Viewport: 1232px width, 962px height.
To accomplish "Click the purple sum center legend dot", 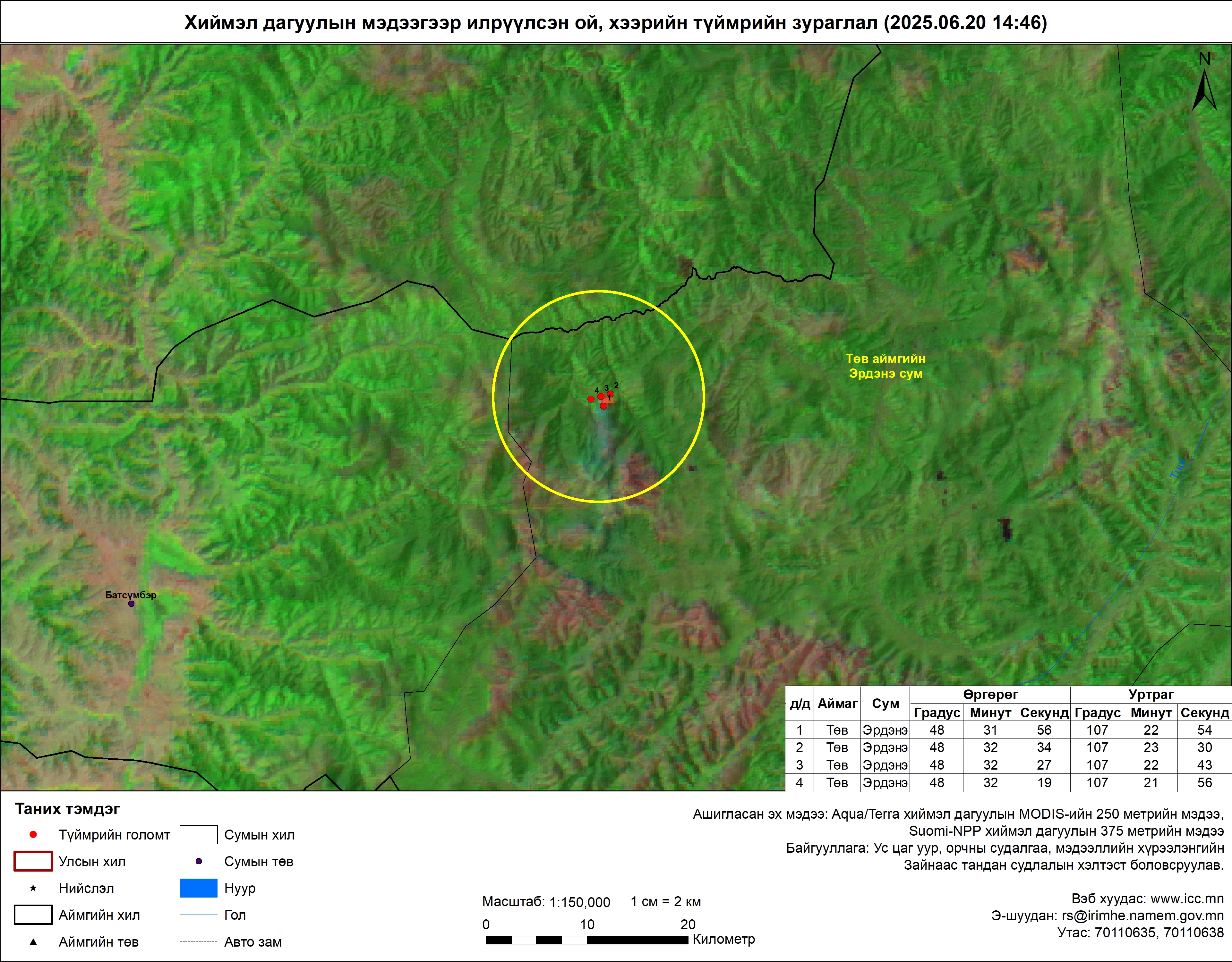I will pyautogui.click(x=199, y=861).
